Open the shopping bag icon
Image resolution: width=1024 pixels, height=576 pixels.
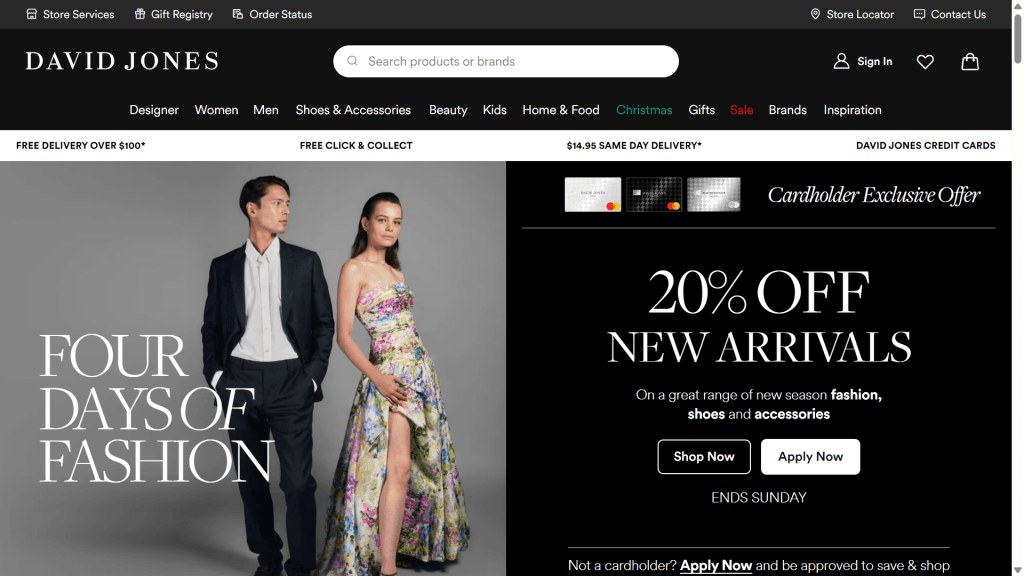pos(969,62)
